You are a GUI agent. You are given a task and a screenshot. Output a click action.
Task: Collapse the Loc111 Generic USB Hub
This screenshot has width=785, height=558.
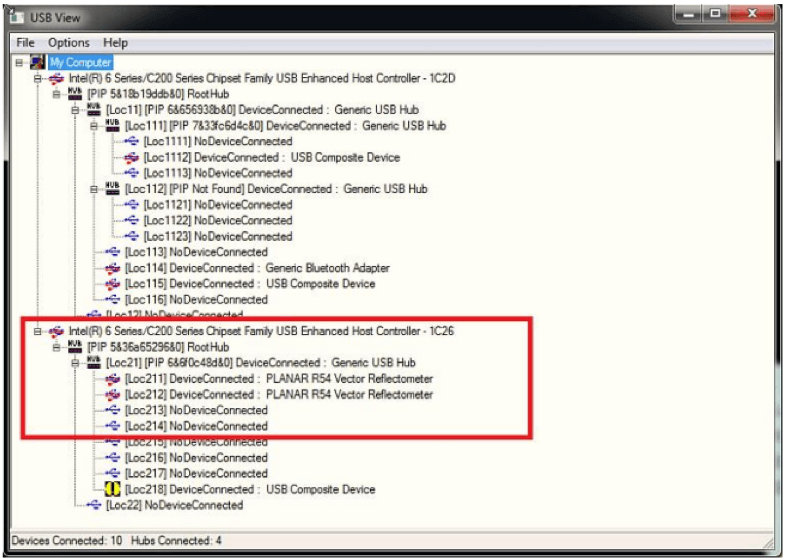tap(94, 126)
